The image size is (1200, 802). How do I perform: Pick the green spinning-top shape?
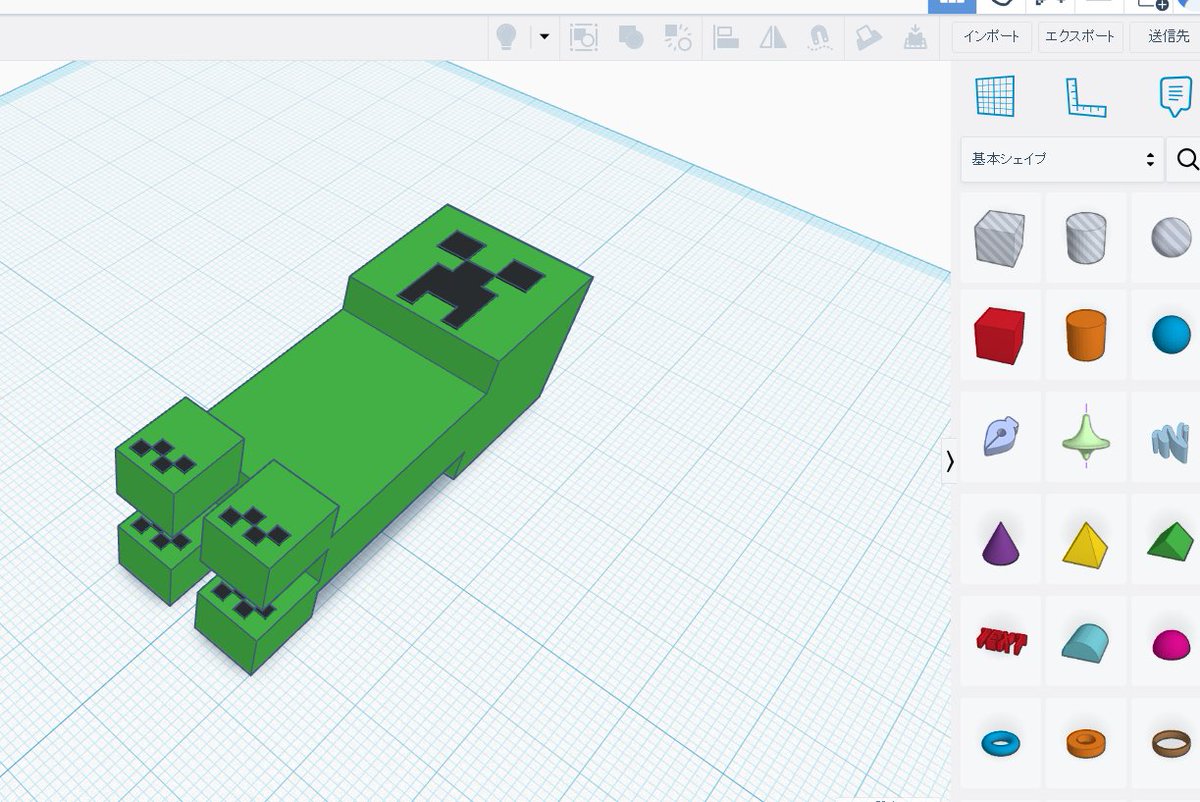tap(1086, 438)
